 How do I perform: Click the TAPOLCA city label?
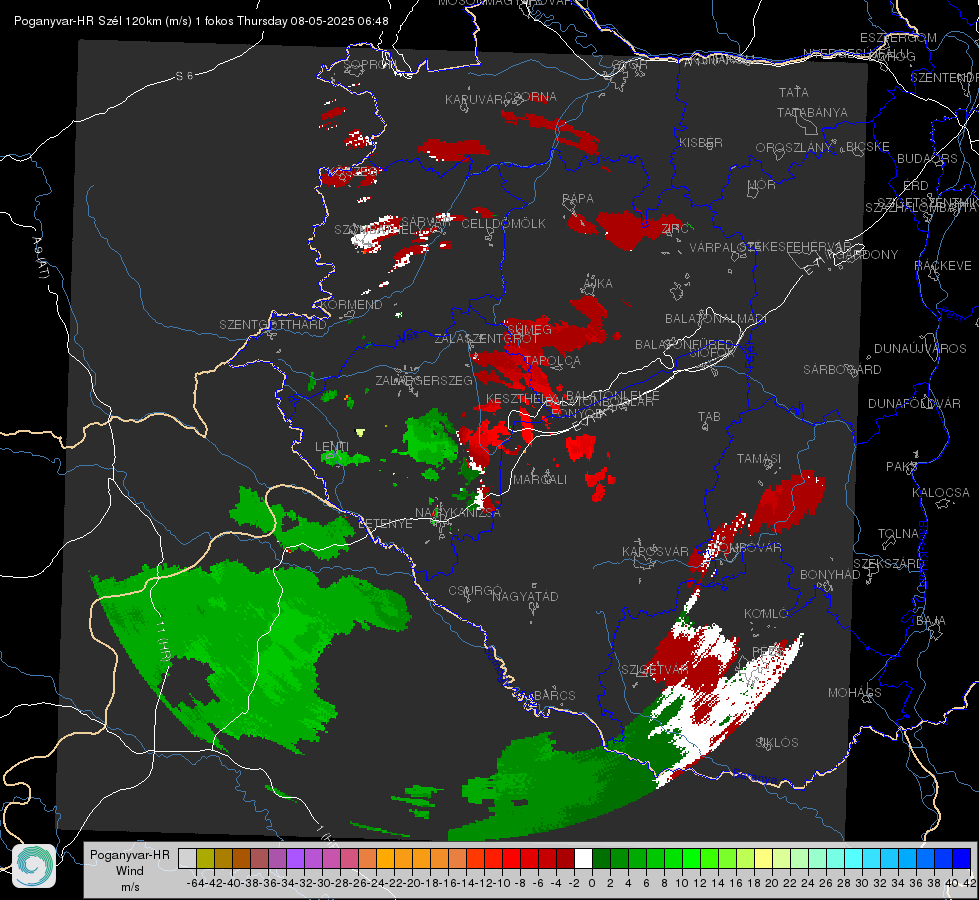click(x=552, y=361)
